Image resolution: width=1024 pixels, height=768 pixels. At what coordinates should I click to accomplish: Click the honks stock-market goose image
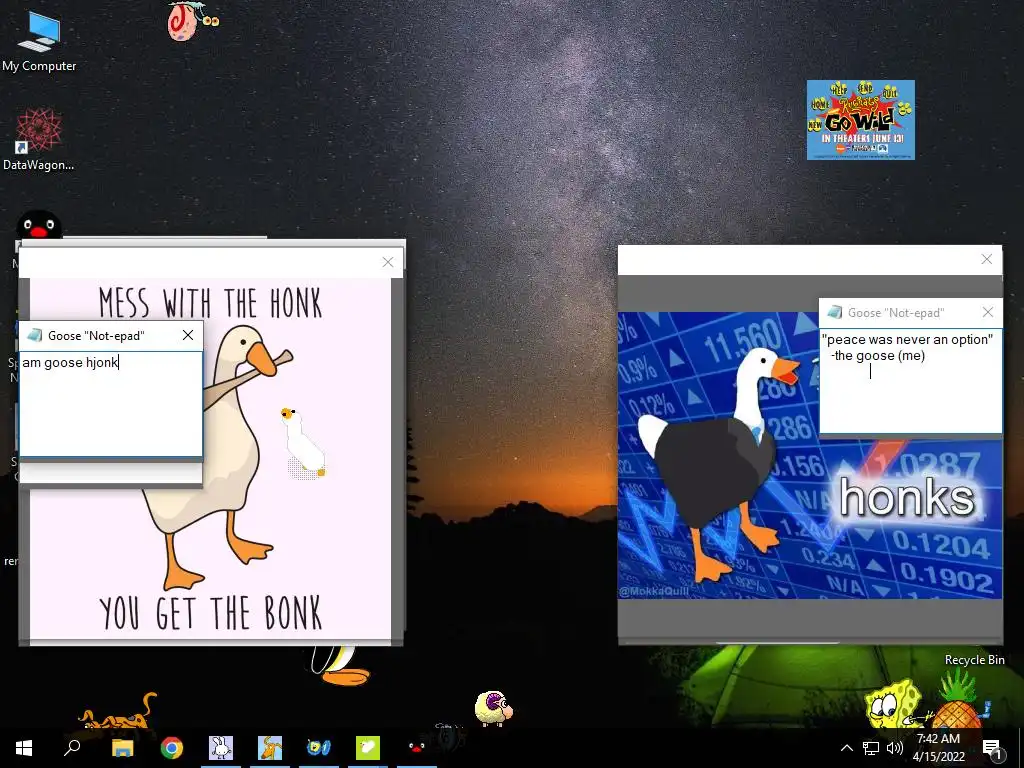click(x=810, y=455)
